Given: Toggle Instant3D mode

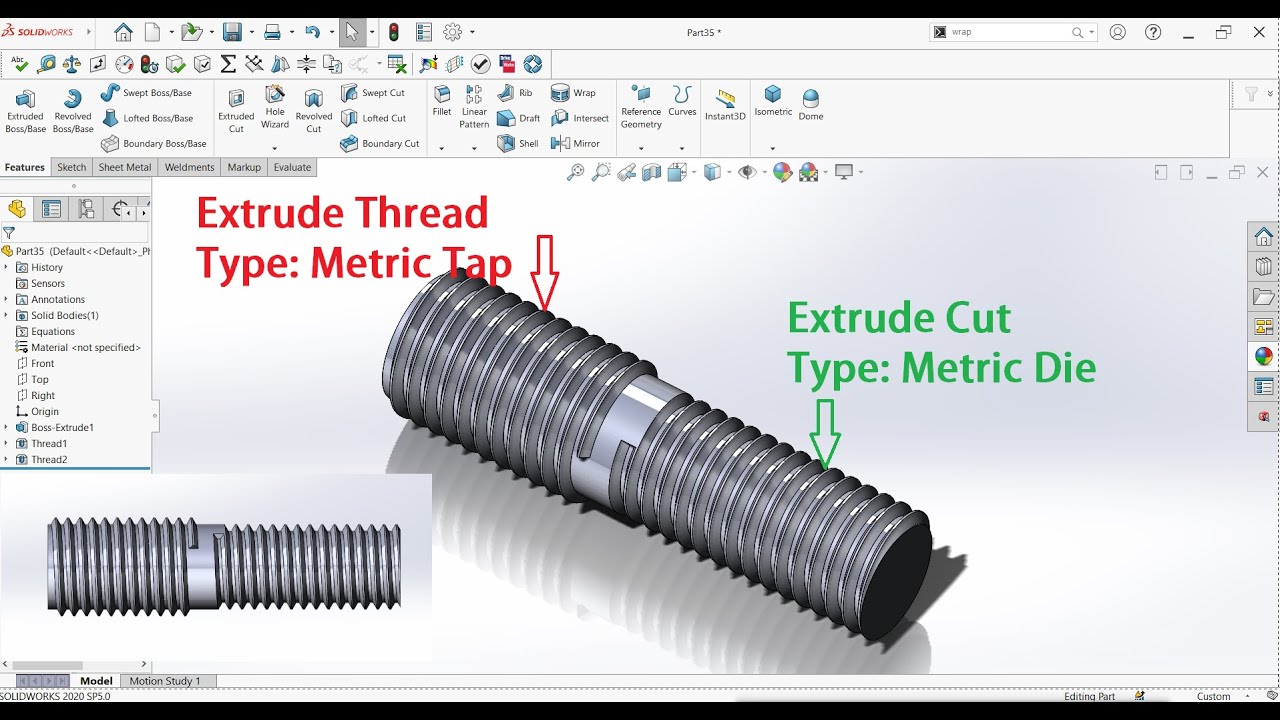Looking at the screenshot, I should [725, 104].
